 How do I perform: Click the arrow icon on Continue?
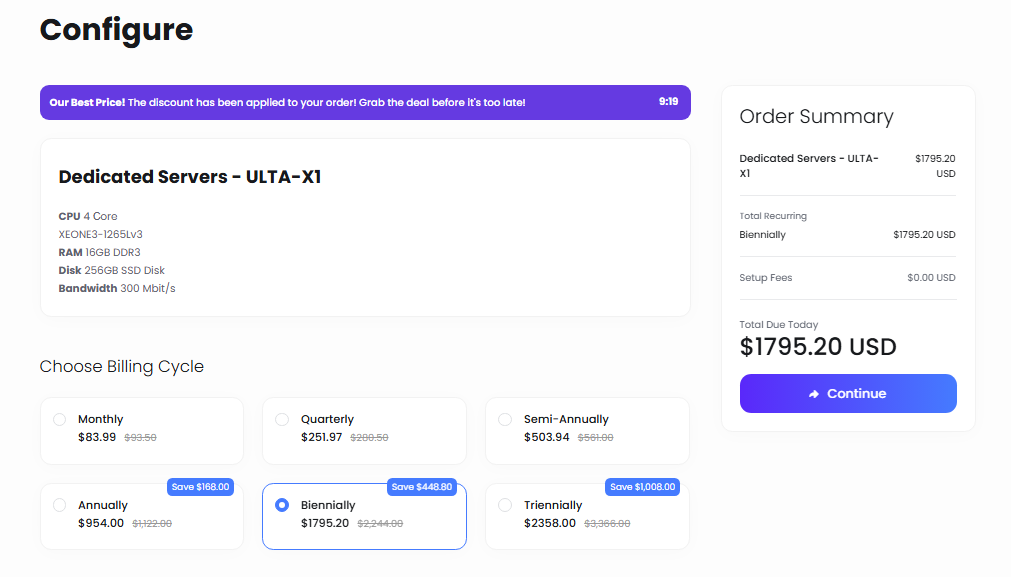point(814,394)
